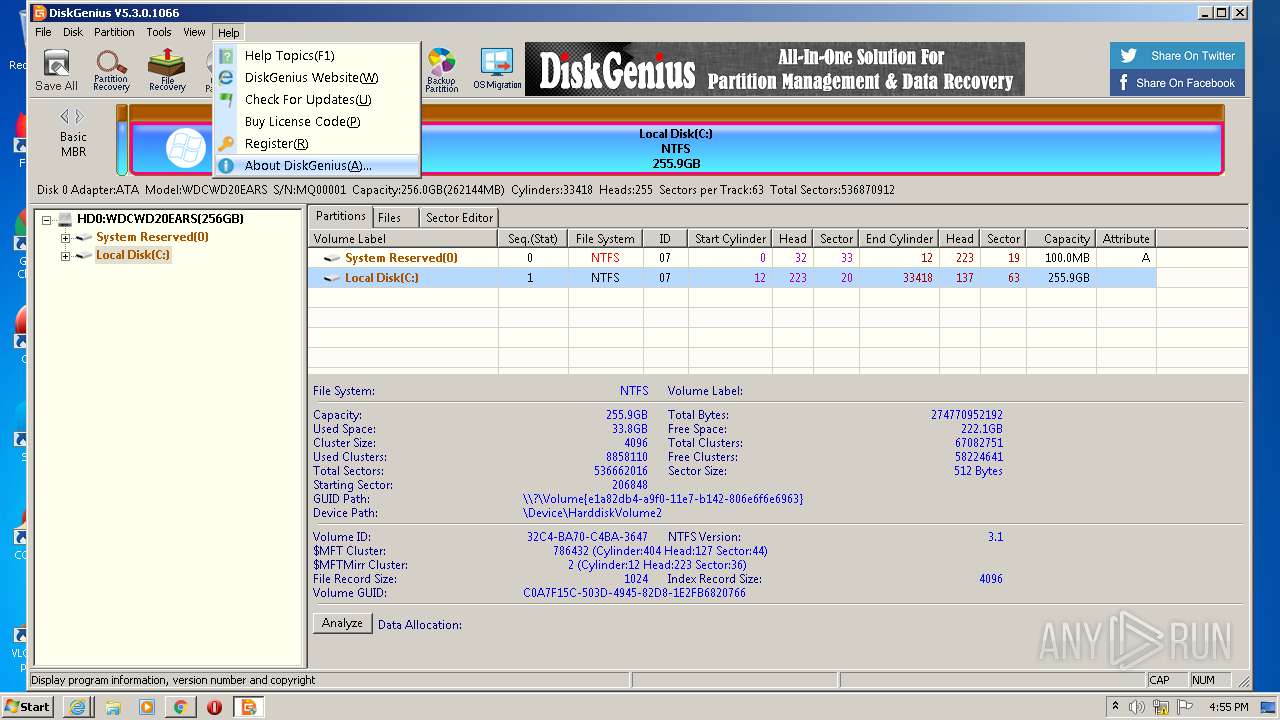Select Buy License Code entry

pos(317,122)
